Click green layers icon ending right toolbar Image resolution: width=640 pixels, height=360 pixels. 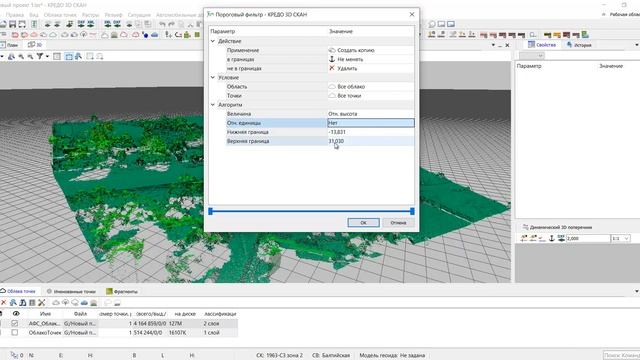pos(585,35)
